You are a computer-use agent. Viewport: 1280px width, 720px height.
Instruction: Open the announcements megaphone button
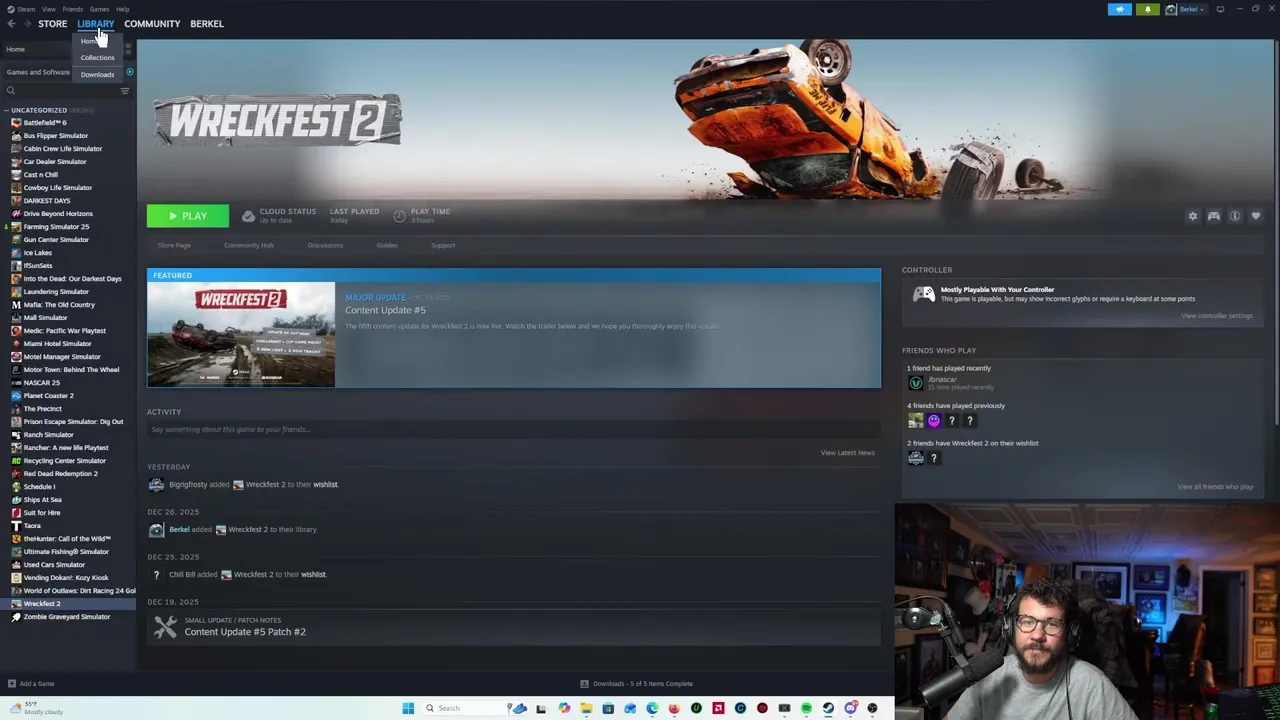(1119, 9)
